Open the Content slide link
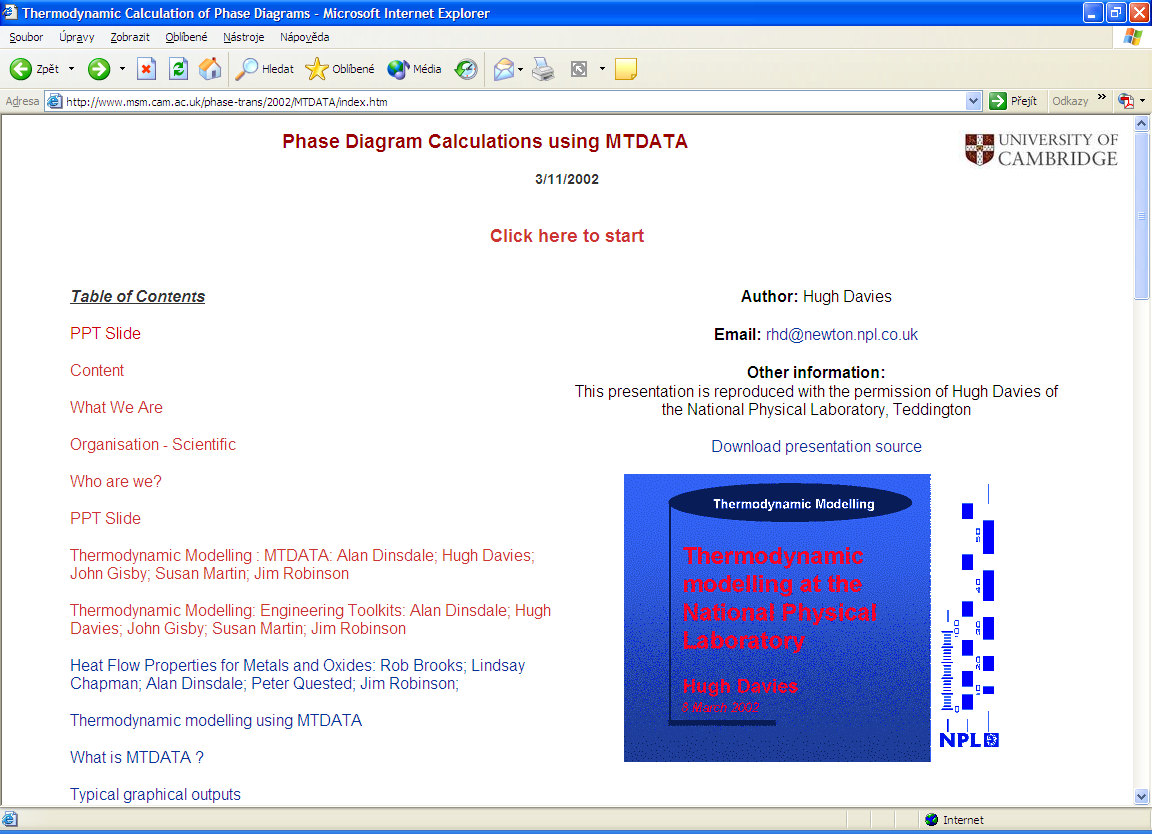 tap(97, 370)
